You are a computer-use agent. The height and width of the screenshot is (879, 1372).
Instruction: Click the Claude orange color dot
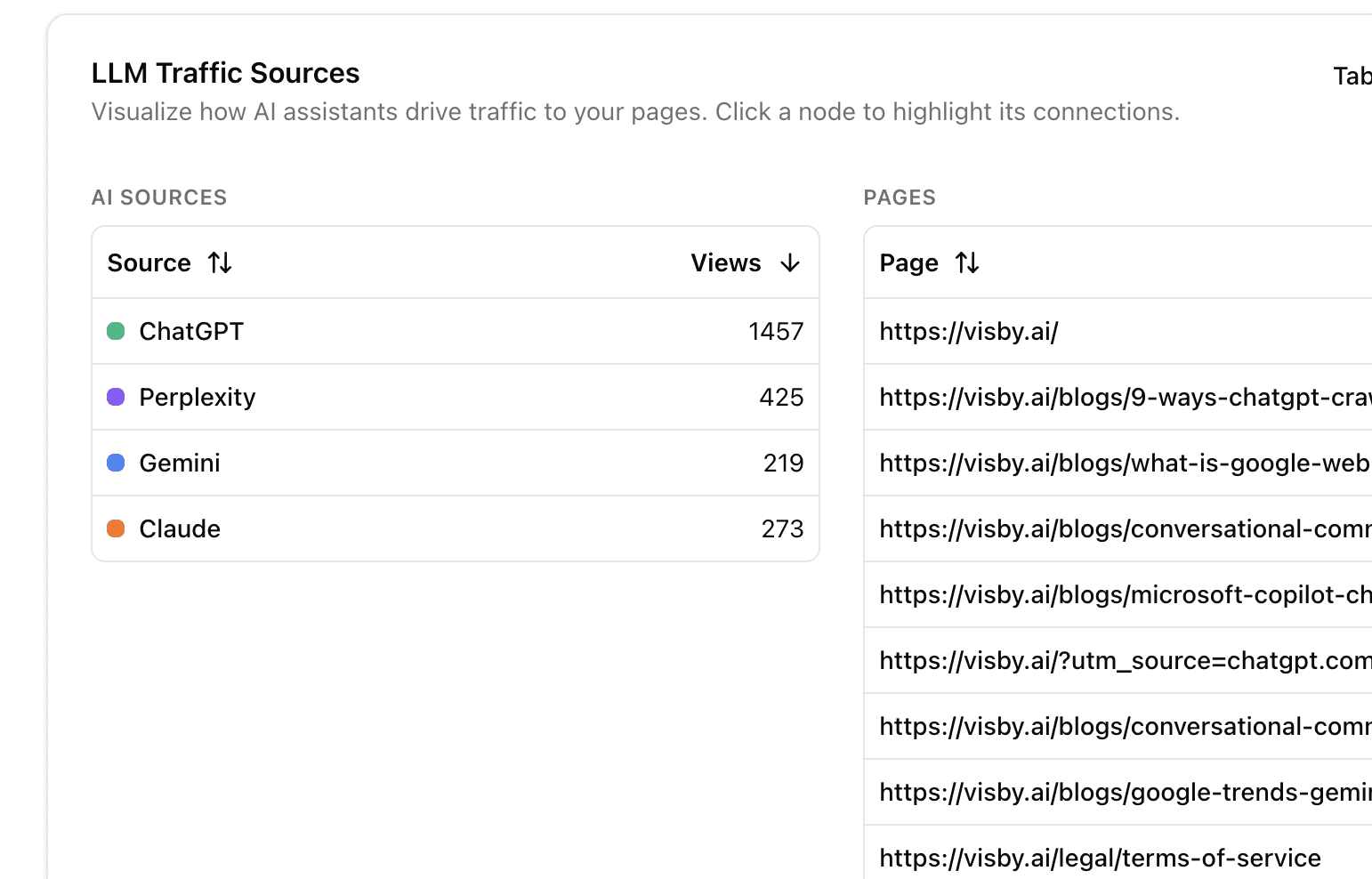pos(116,528)
